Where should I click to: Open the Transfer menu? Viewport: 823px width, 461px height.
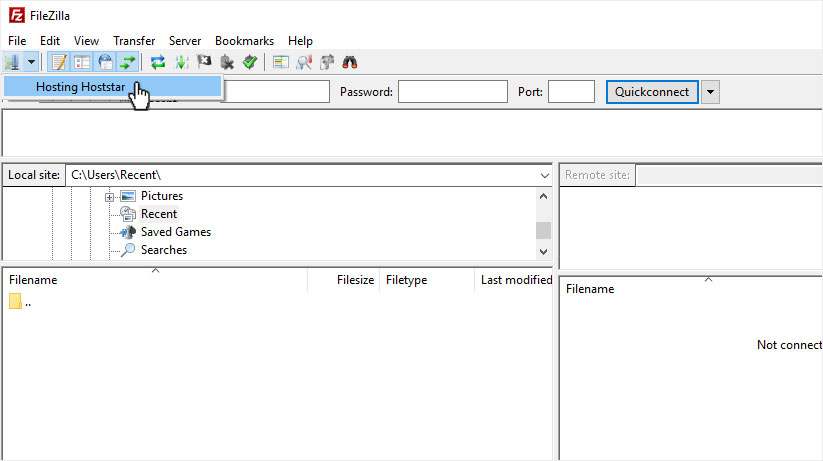[134, 41]
